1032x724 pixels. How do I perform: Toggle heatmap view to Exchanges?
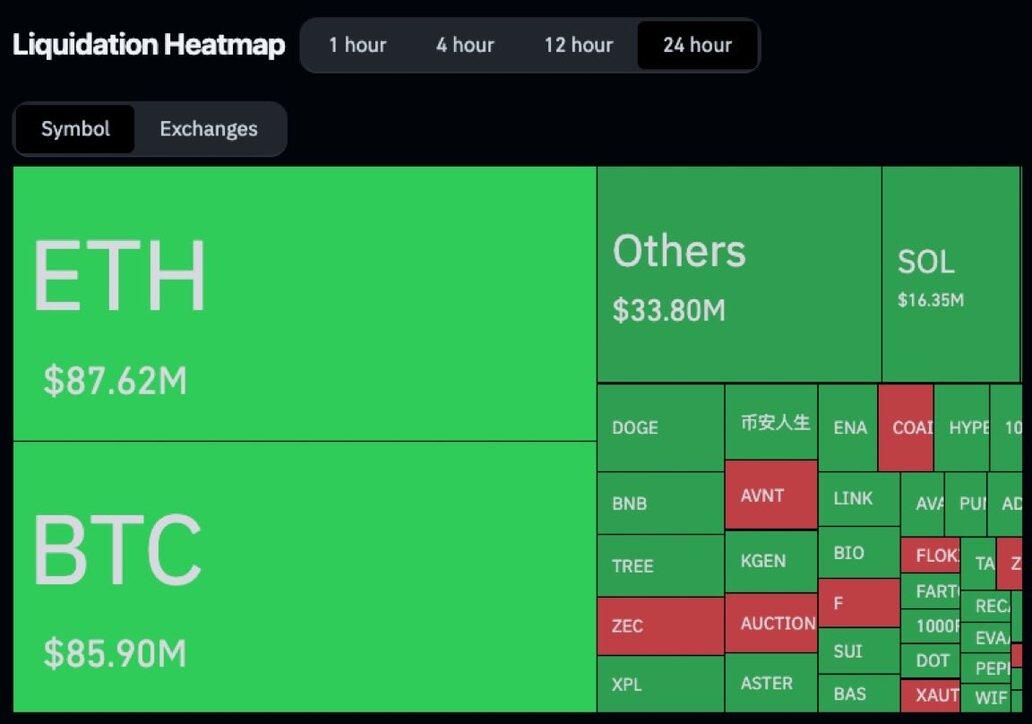click(208, 129)
